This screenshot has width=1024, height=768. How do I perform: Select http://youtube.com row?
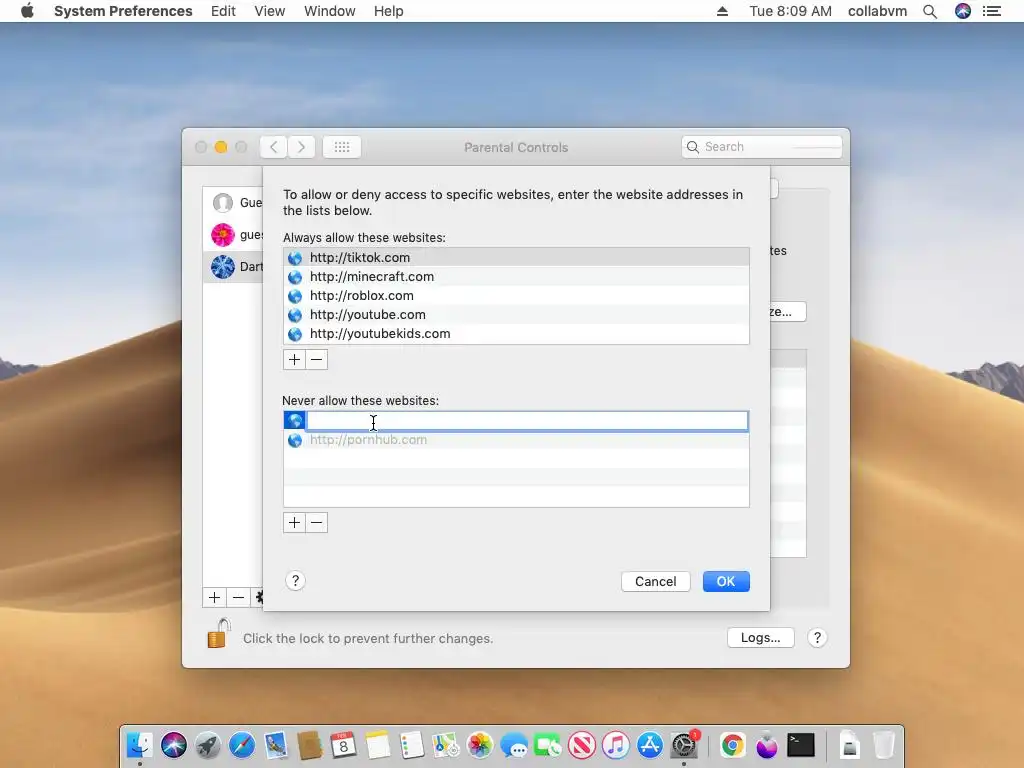[x=516, y=314]
